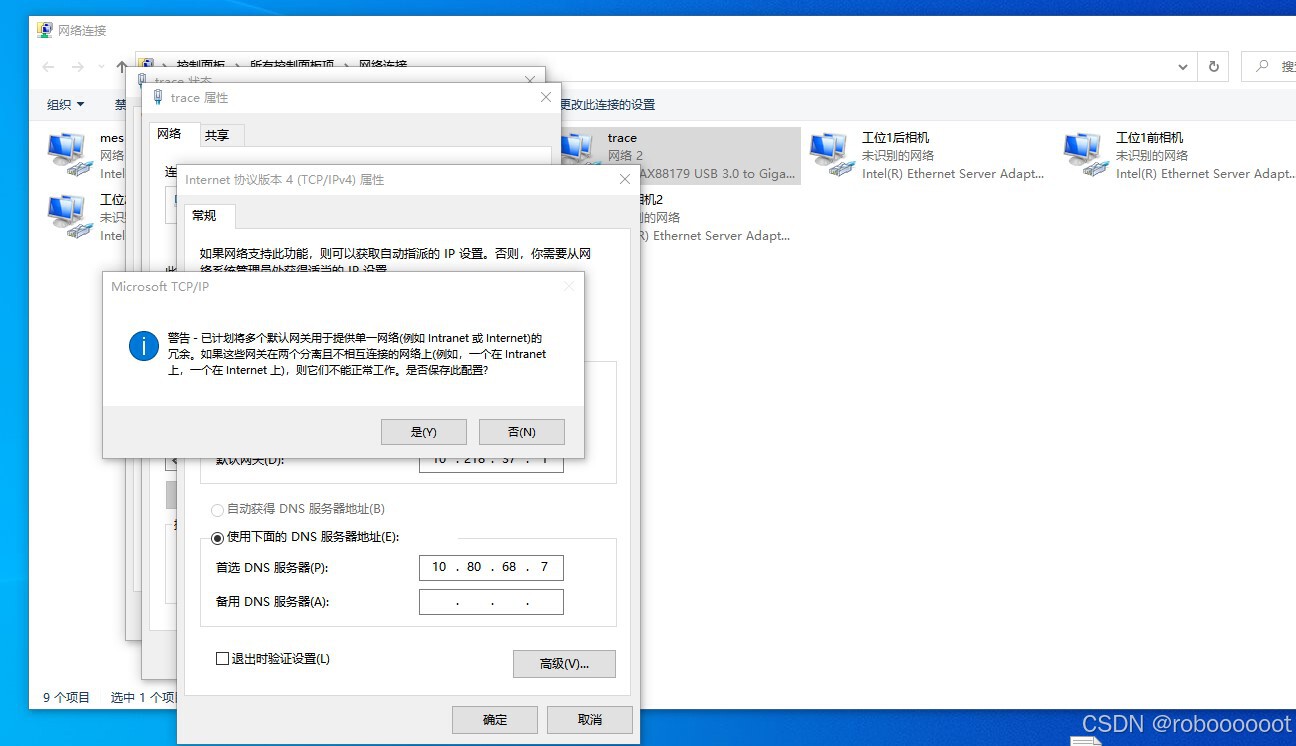Click the trace adapter name text
Image resolution: width=1296 pixels, height=746 pixels.
[x=622, y=138]
